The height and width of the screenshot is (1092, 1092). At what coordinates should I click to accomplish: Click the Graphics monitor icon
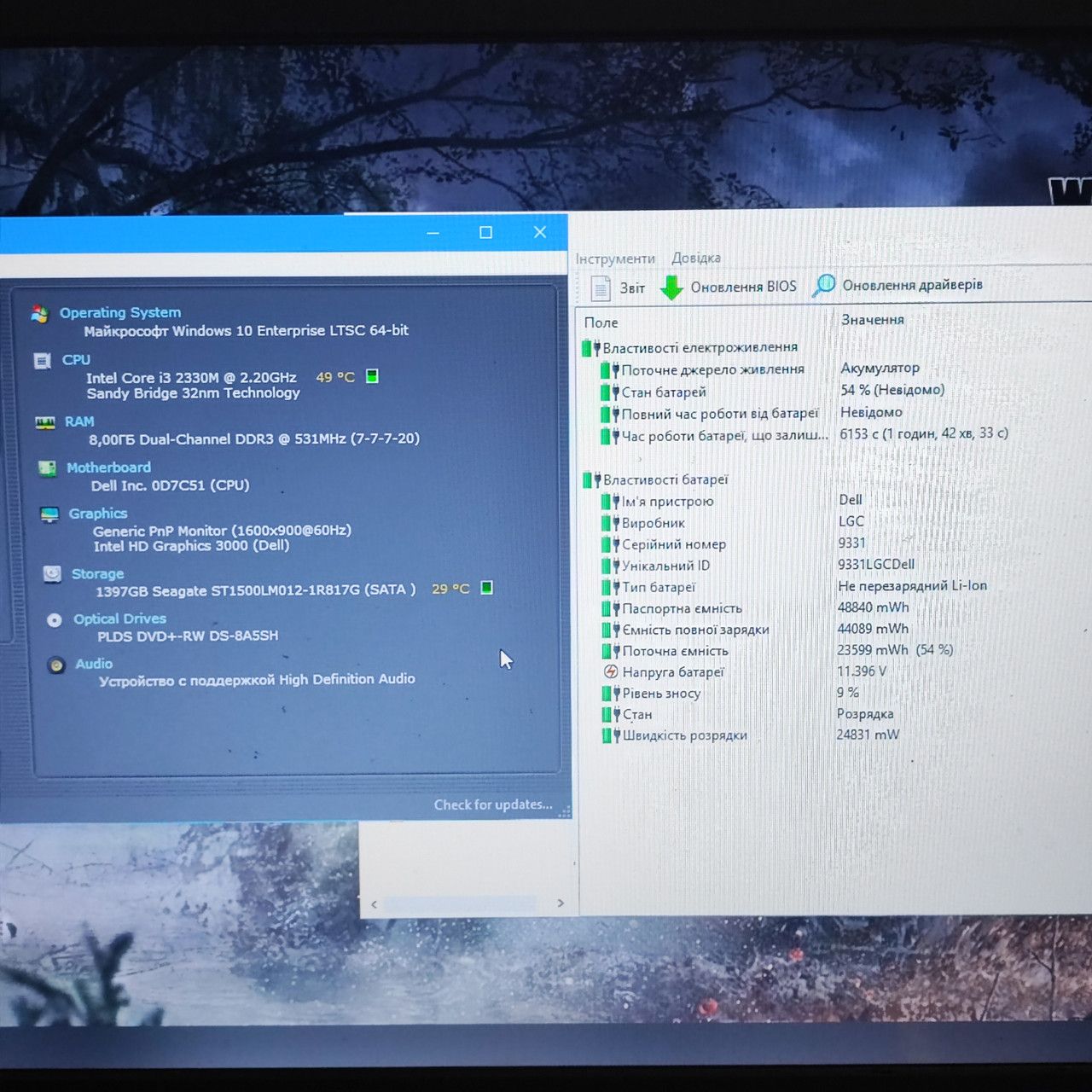tap(50, 514)
